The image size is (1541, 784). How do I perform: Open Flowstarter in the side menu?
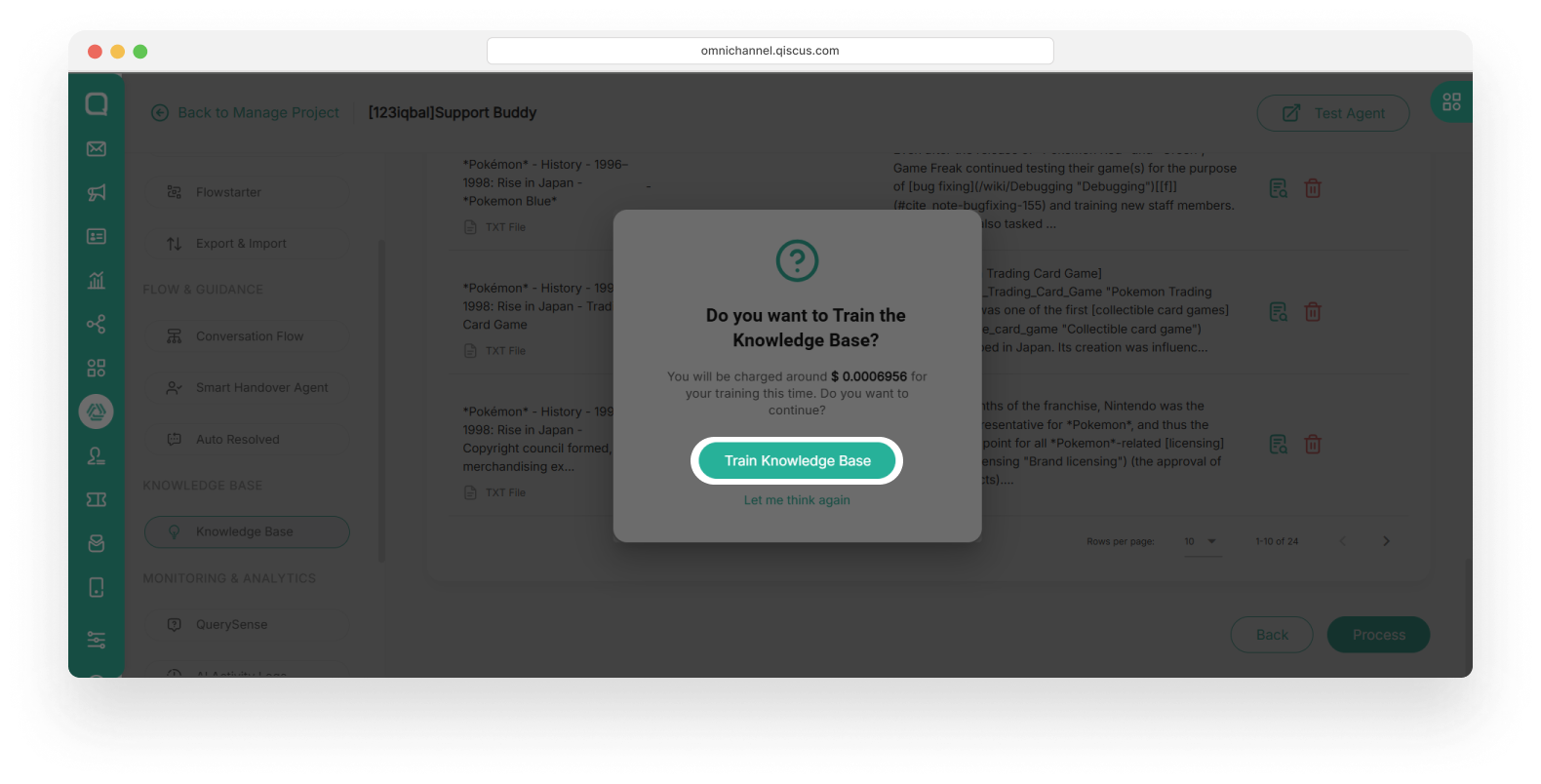(247, 192)
